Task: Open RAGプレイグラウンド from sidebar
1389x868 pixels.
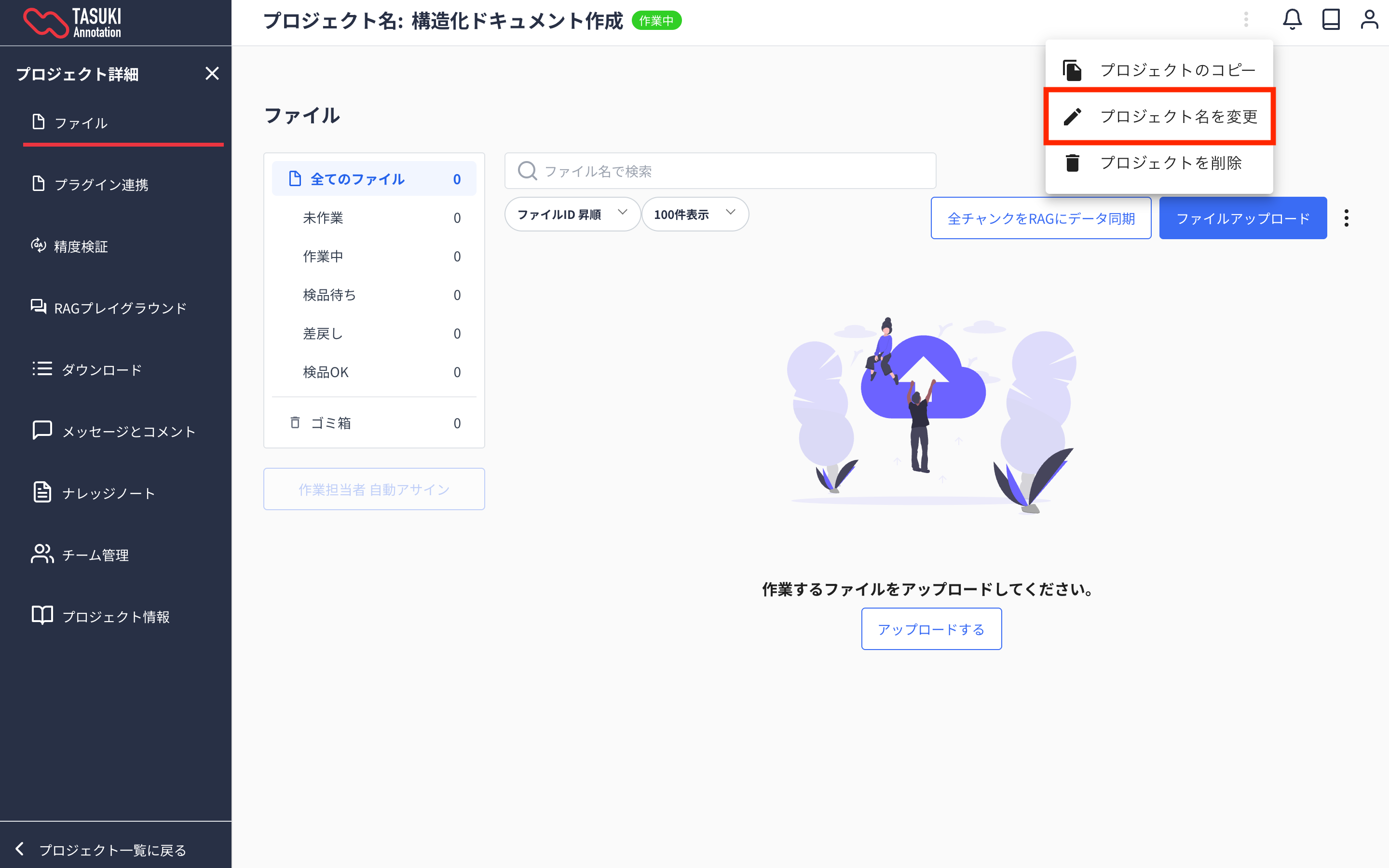Action: pyautogui.click(x=120, y=308)
